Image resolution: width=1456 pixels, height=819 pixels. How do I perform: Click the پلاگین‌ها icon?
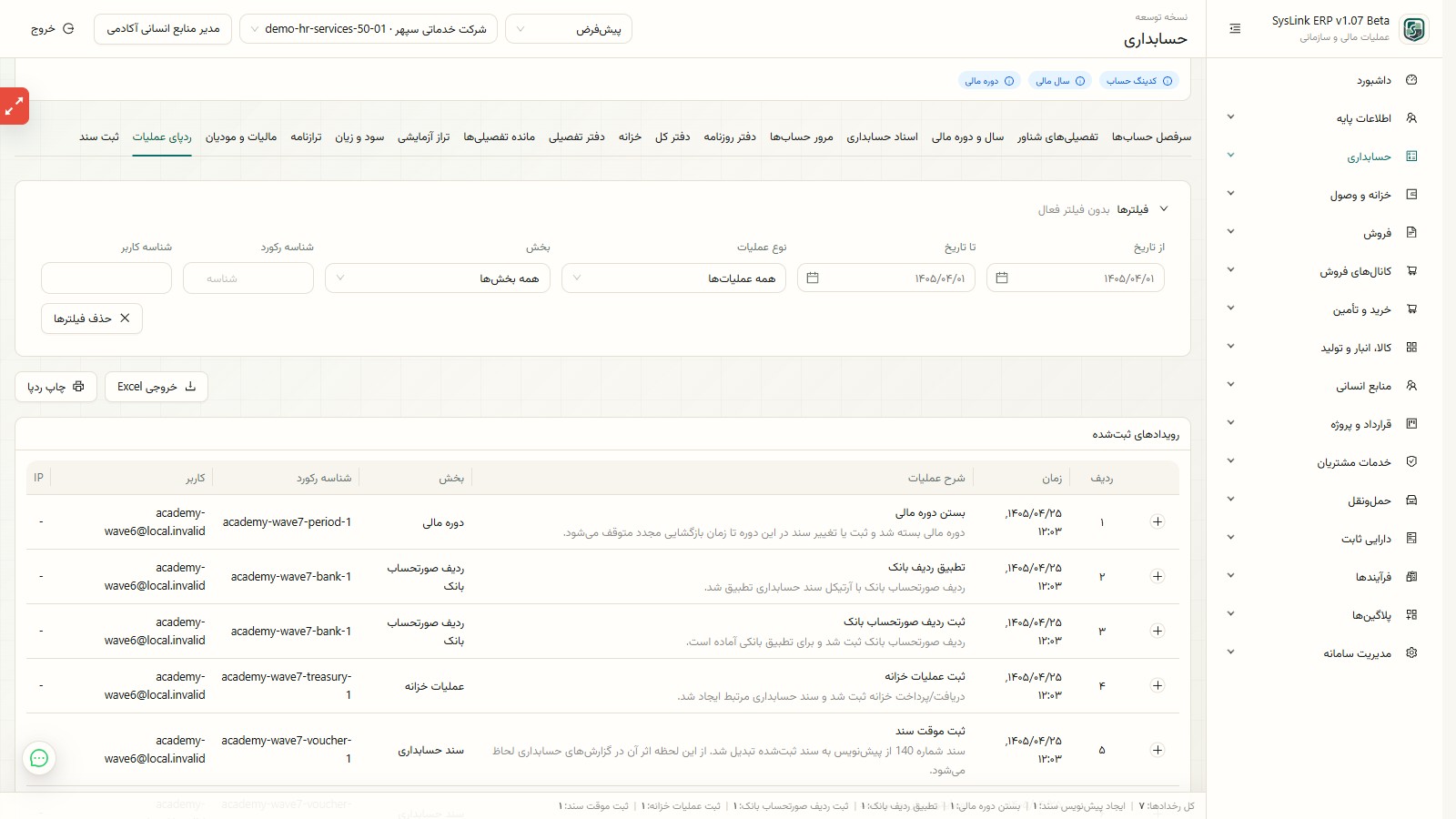(x=1411, y=615)
